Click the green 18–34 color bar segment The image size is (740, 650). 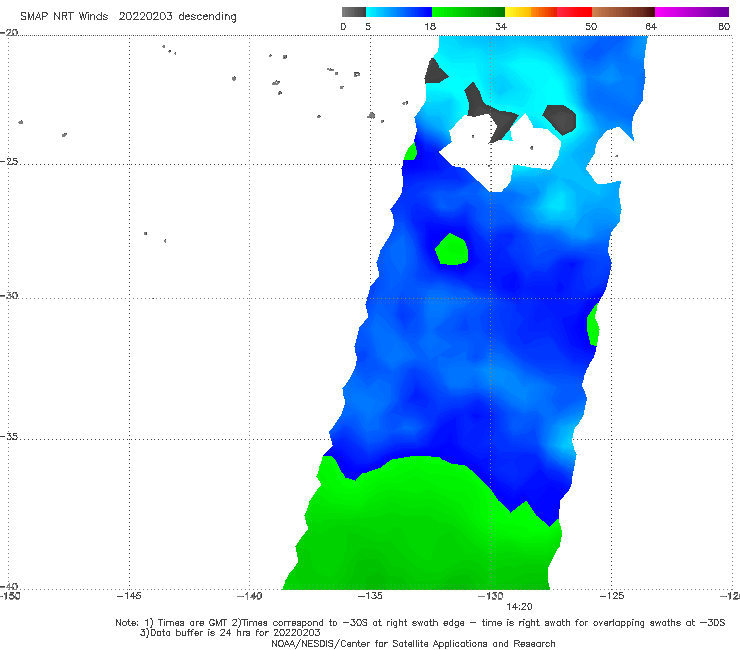pos(468,12)
